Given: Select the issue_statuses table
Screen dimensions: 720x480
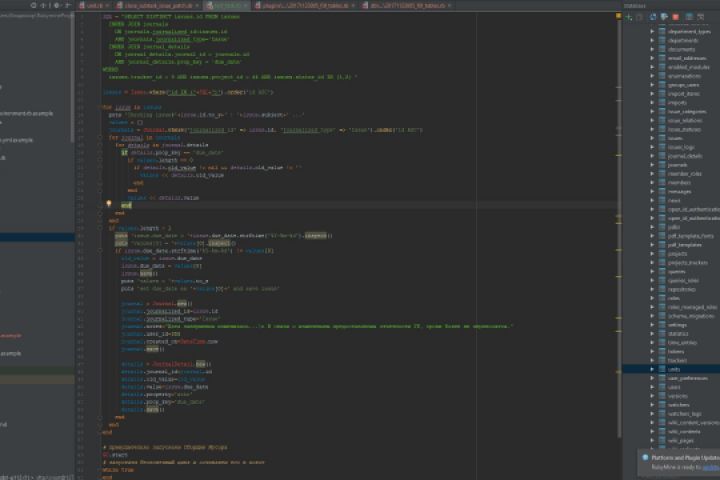Looking at the screenshot, I should 684,130.
